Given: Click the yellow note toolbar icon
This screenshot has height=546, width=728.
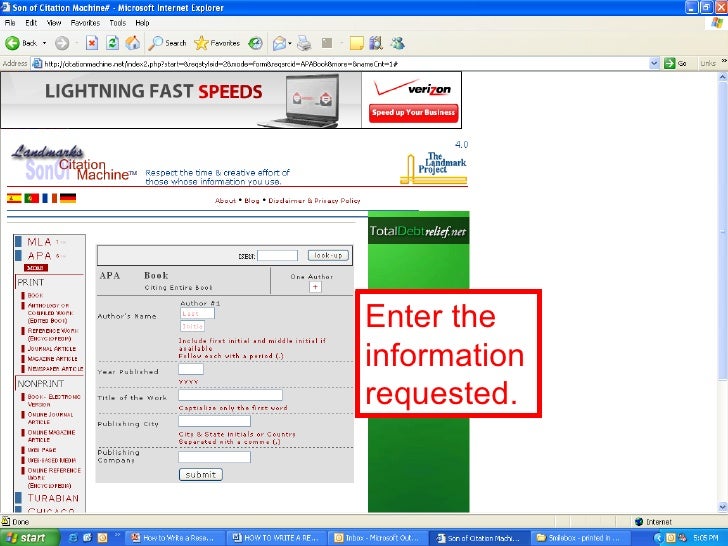Looking at the screenshot, I should tap(356, 43).
